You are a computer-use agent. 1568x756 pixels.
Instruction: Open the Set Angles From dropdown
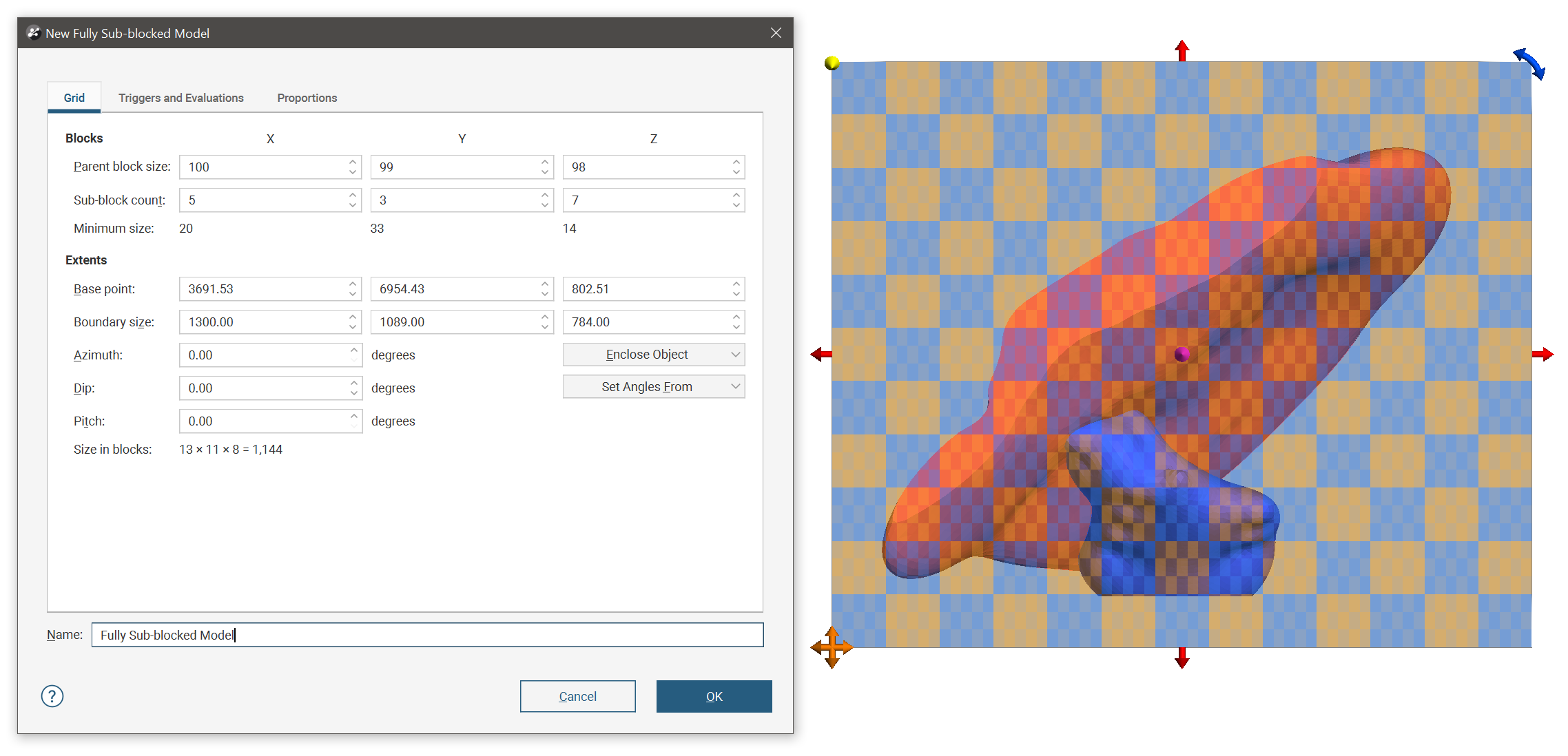point(653,387)
